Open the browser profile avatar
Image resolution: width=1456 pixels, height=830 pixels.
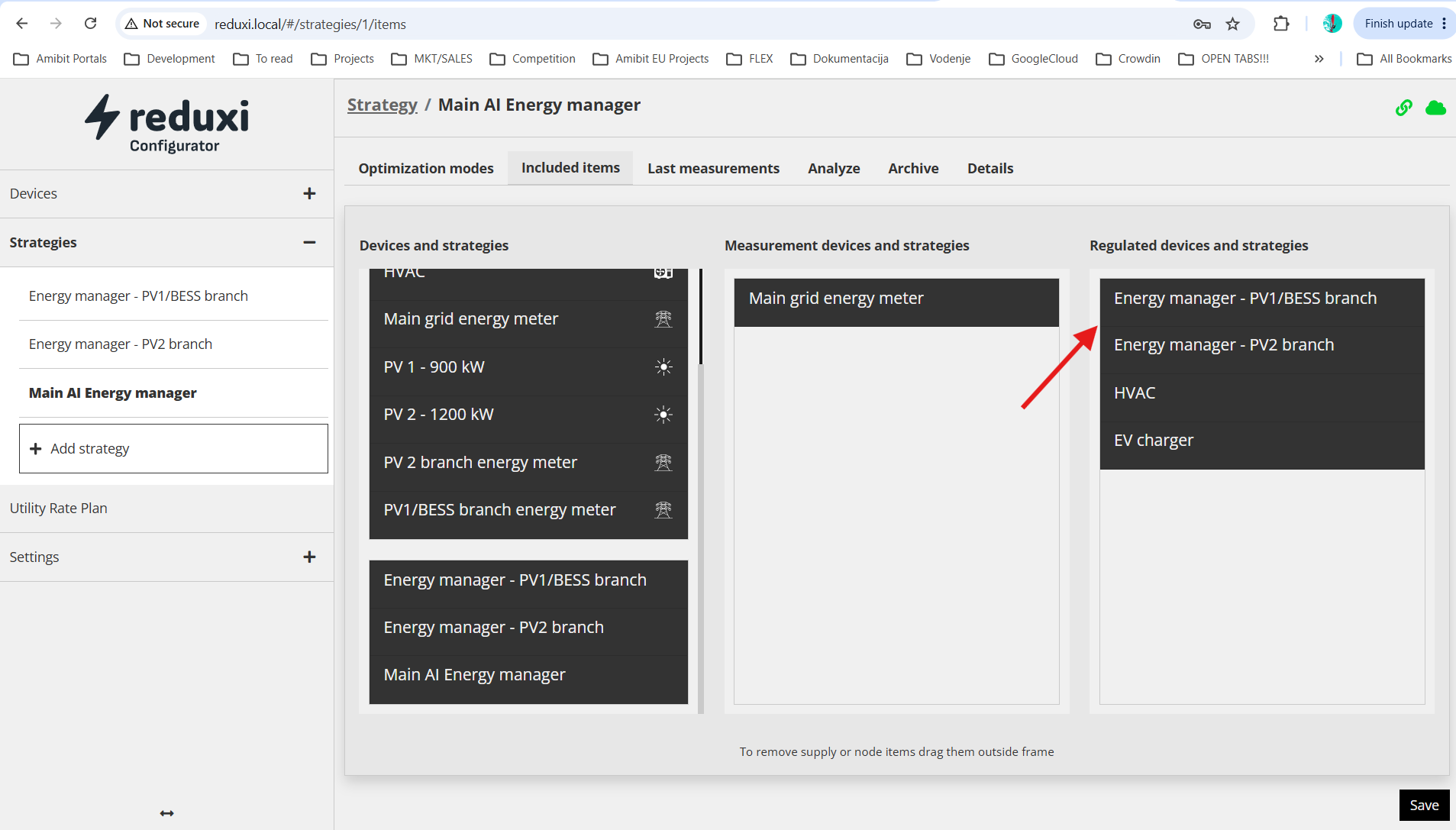[x=1332, y=24]
